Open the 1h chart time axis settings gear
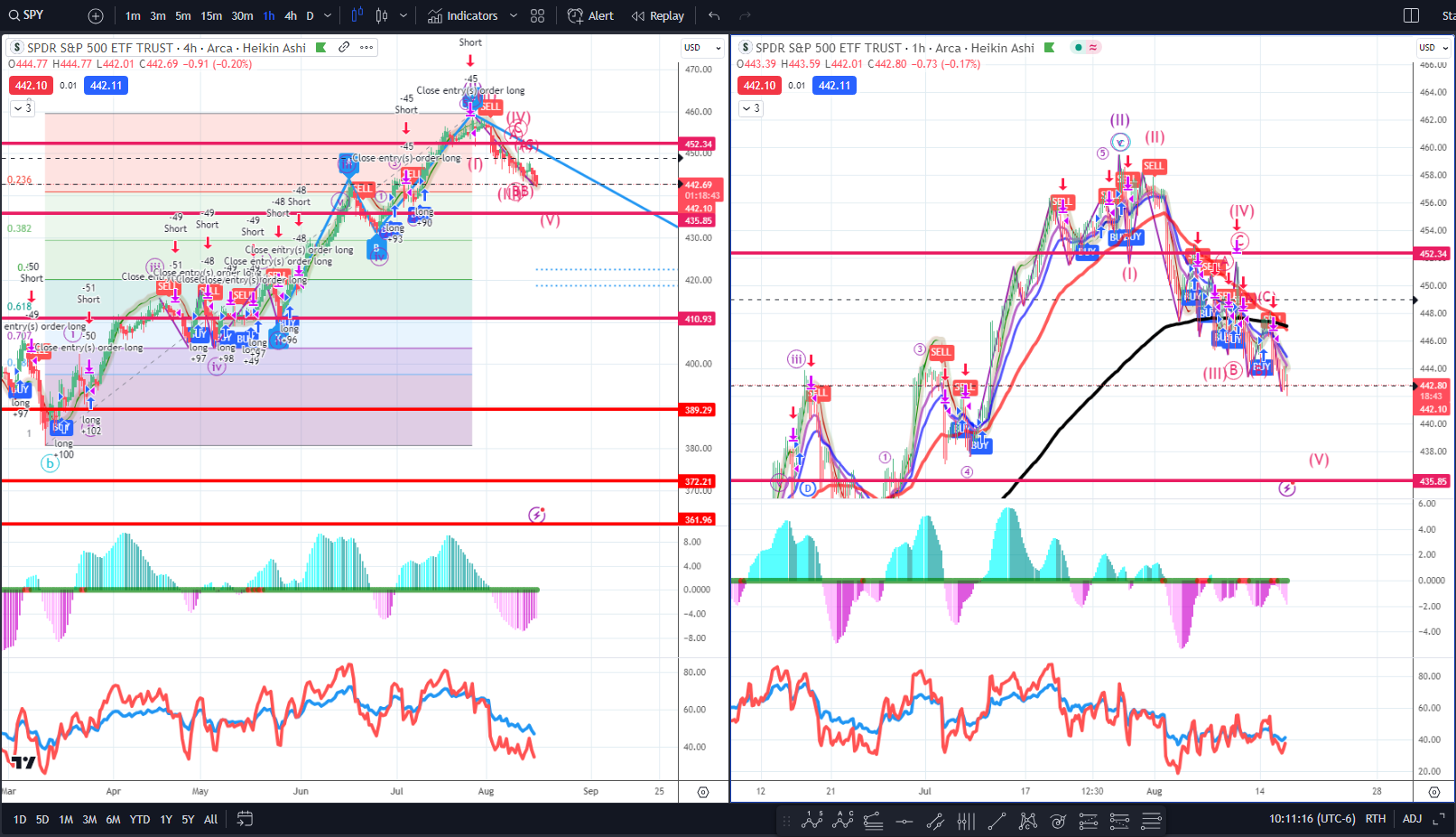The width and height of the screenshot is (1456, 837). tap(1434, 792)
